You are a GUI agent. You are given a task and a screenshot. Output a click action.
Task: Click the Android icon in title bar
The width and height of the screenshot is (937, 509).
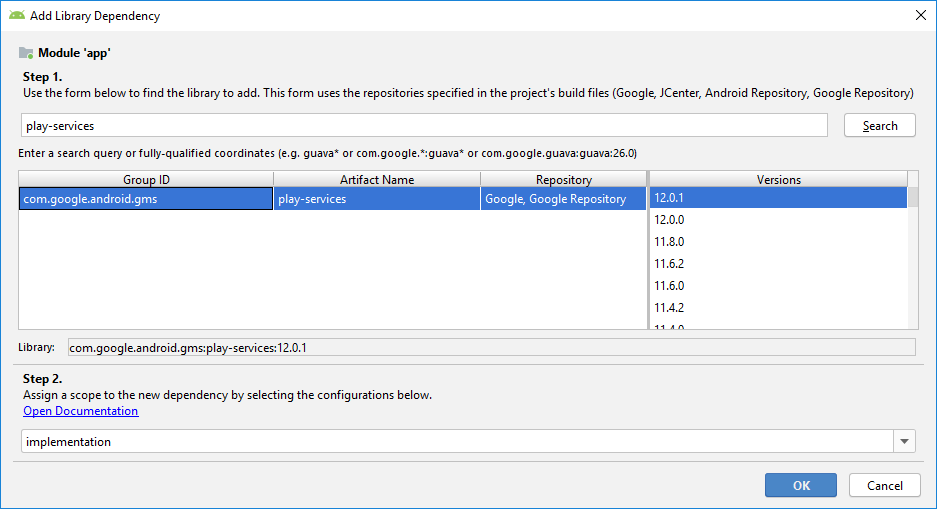click(16, 16)
